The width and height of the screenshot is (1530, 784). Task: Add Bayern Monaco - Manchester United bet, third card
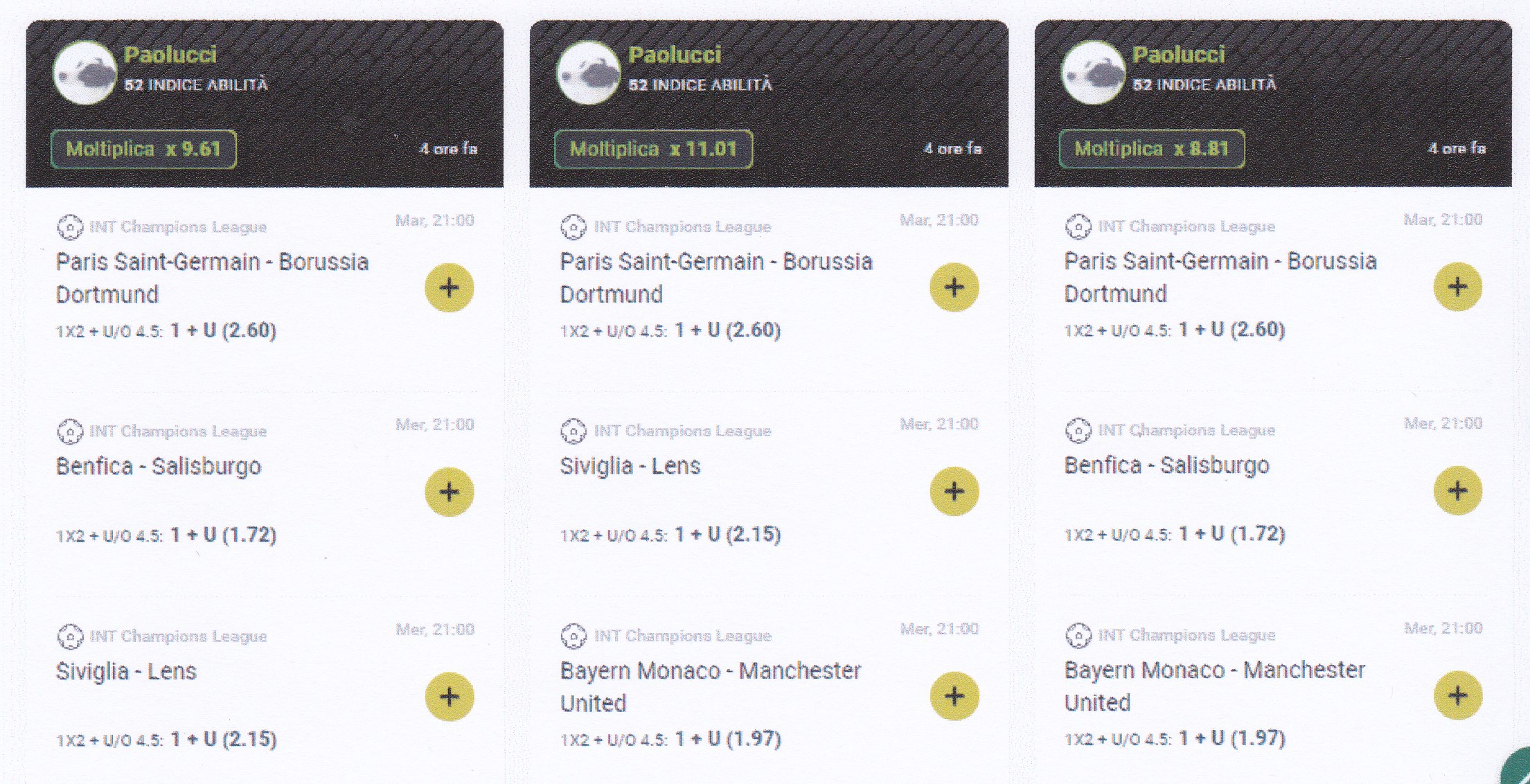coord(1458,695)
